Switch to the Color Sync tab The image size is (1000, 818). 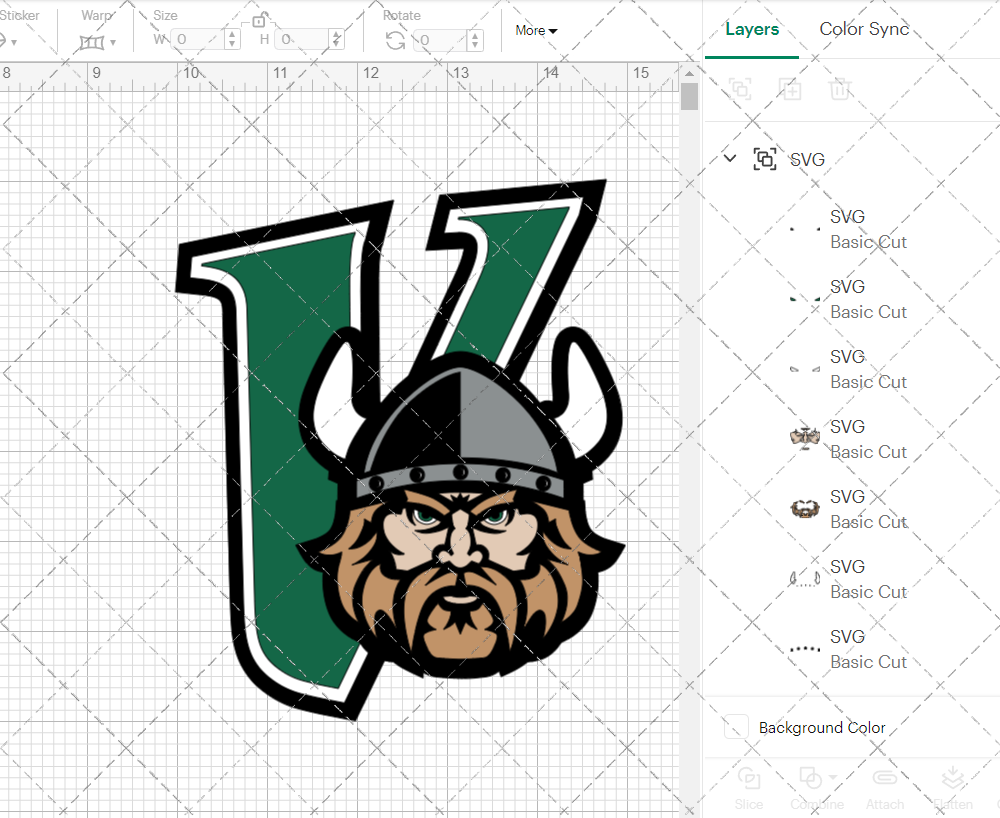864,29
